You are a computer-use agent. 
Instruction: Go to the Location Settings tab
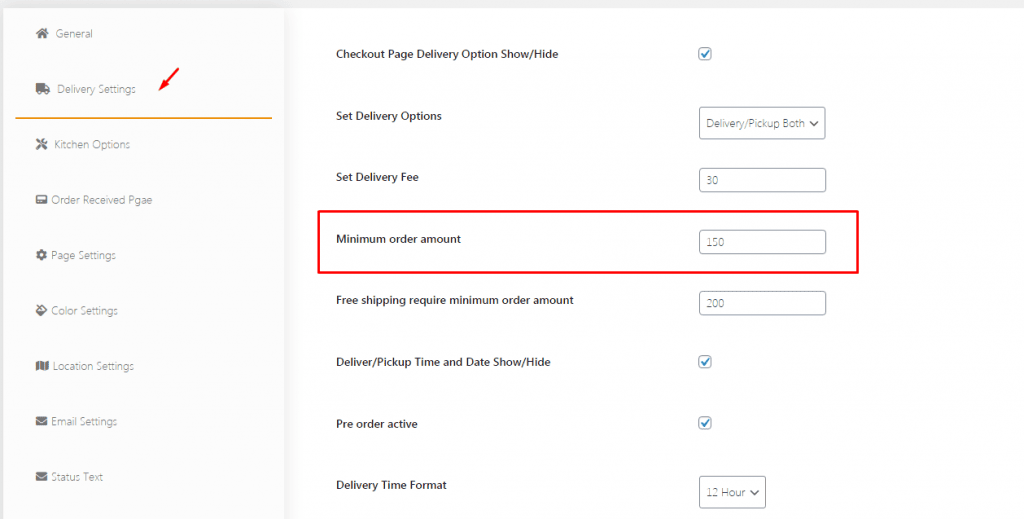[x=93, y=366]
